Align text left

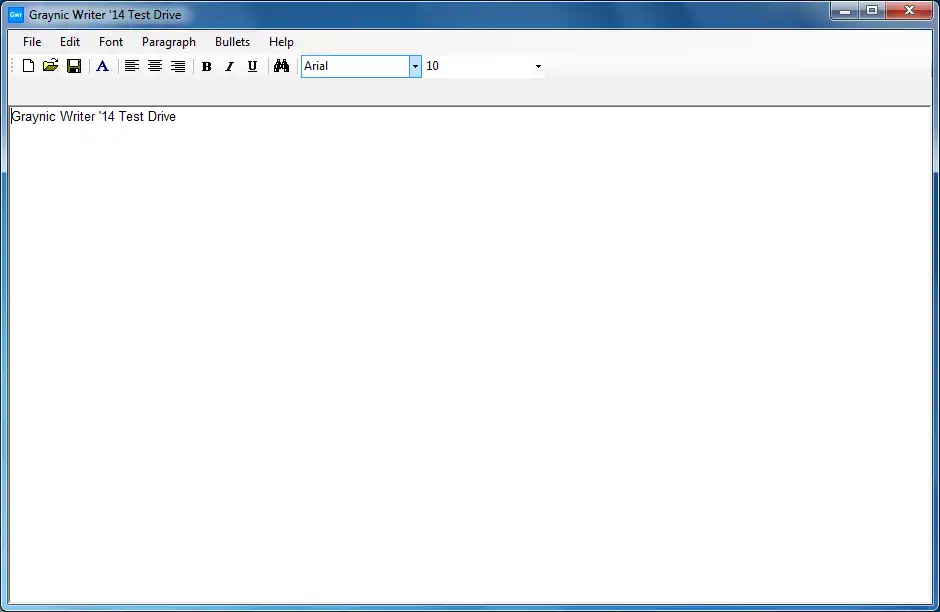(x=132, y=66)
